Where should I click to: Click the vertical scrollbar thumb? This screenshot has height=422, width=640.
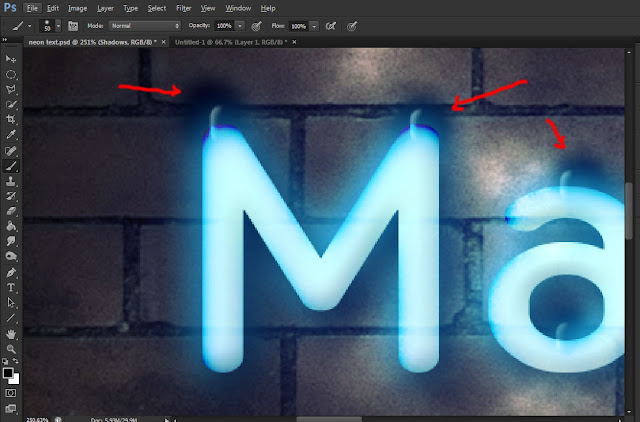(x=629, y=210)
